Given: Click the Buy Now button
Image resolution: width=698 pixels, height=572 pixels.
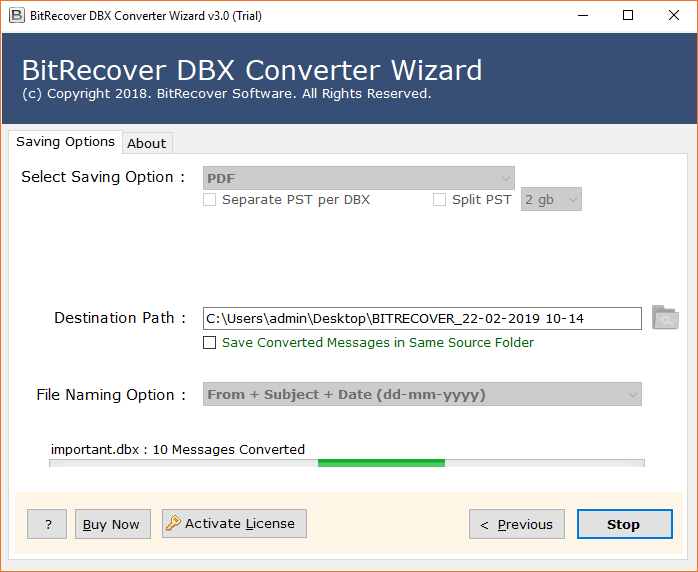Looking at the screenshot, I should pos(112,524).
